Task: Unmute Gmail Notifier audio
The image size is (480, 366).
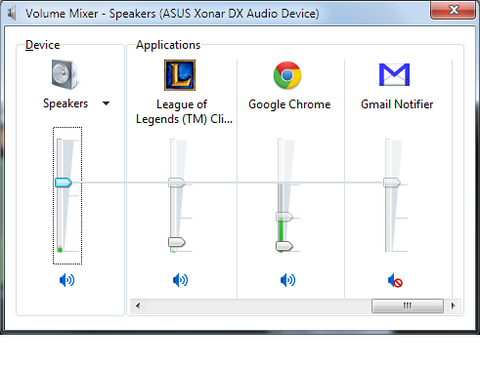Action: tap(395, 280)
